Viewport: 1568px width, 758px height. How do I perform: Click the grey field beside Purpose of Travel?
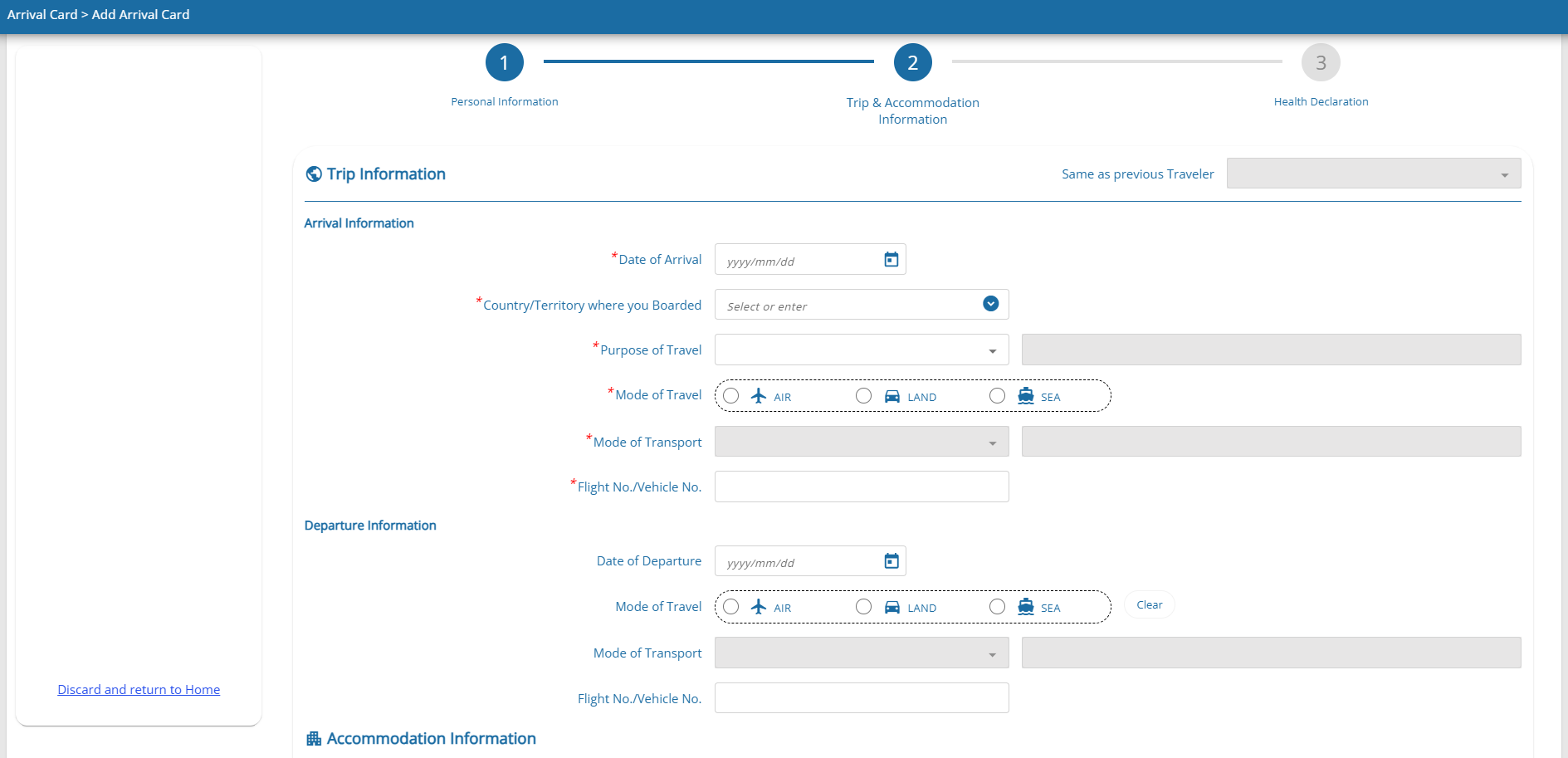coord(1271,350)
